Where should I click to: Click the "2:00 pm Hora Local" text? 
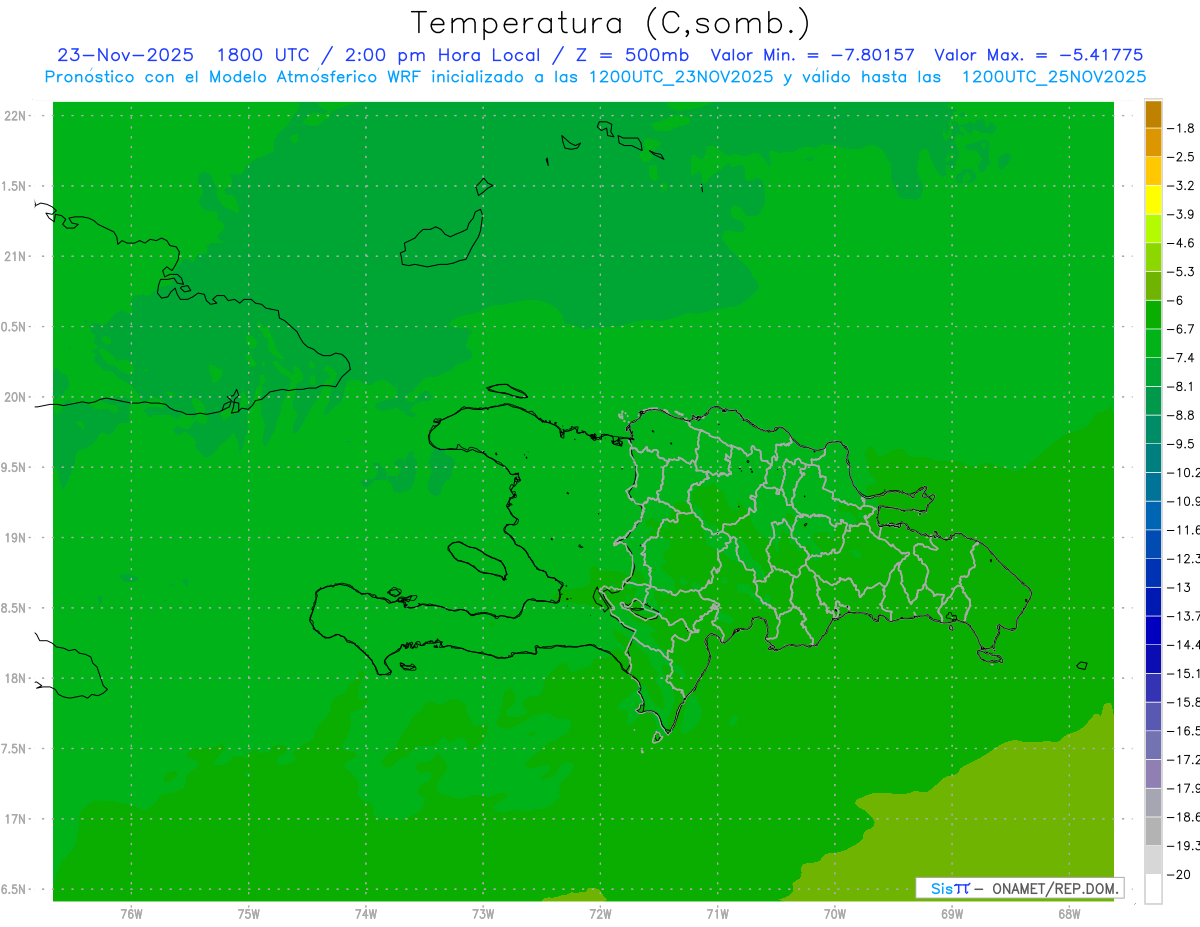click(443, 55)
